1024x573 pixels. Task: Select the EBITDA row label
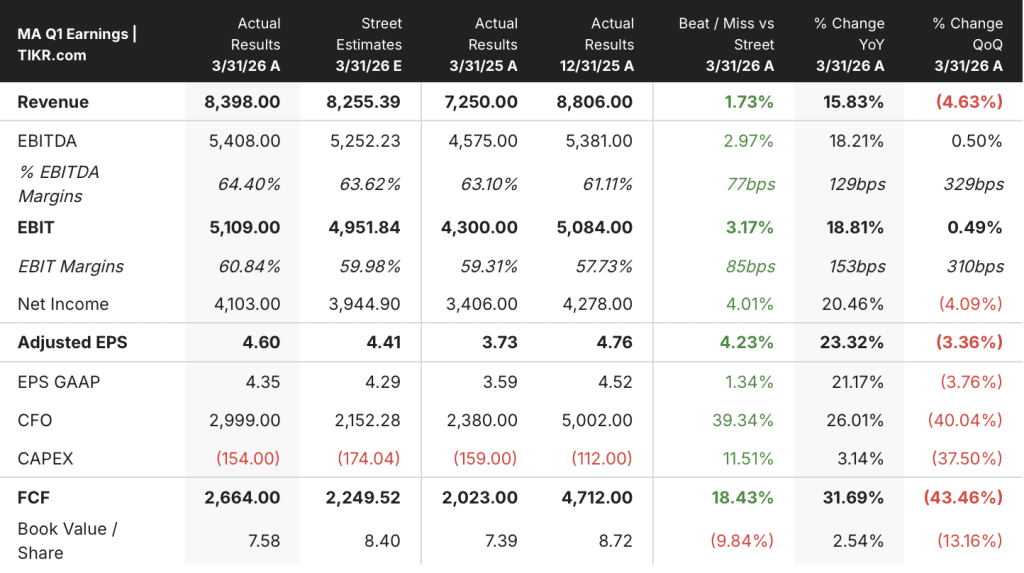pyautogui.click(x=47, y=141)
